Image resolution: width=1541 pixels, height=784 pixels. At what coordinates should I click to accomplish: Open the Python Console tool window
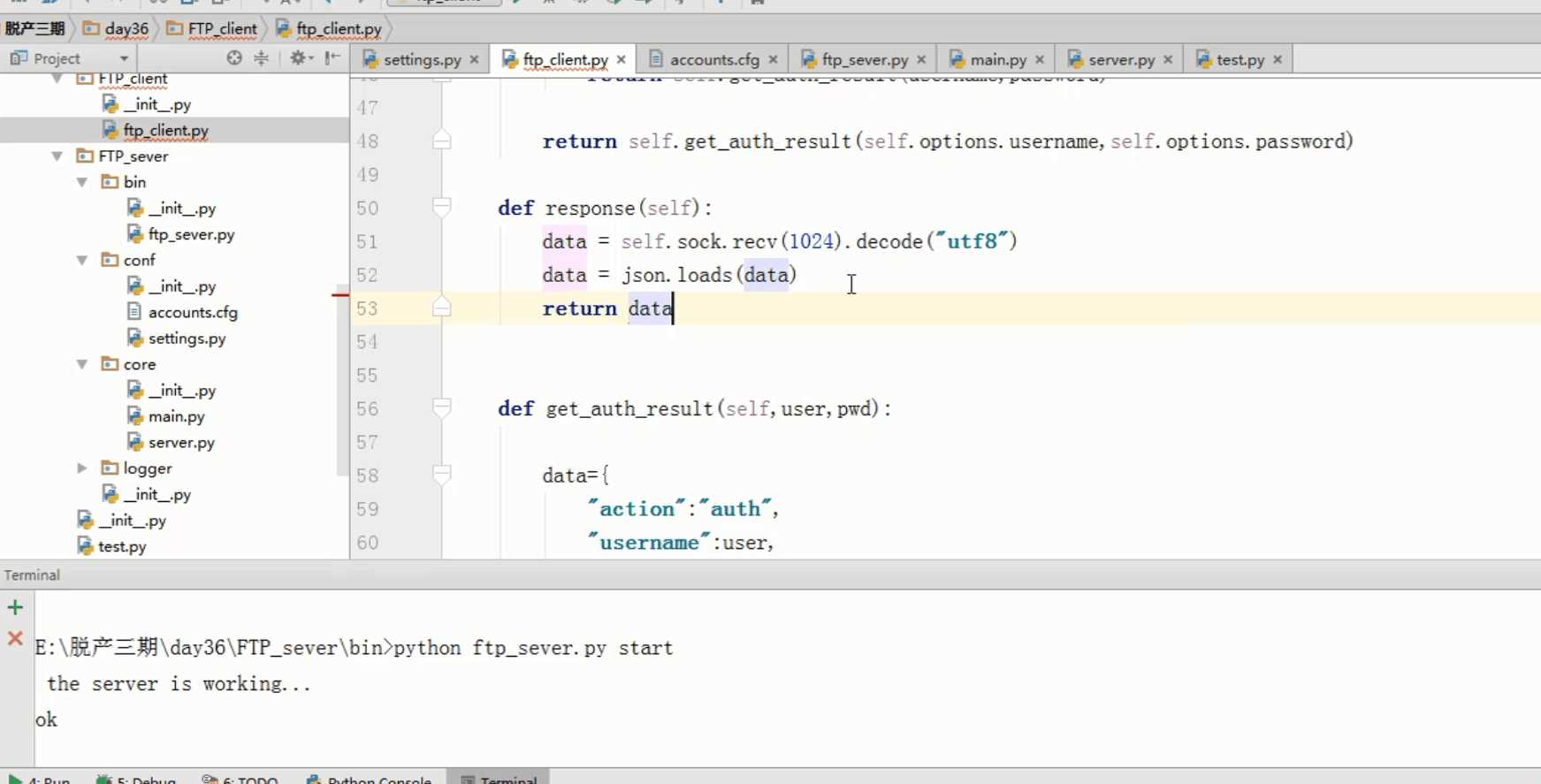[x=370, y=780]
